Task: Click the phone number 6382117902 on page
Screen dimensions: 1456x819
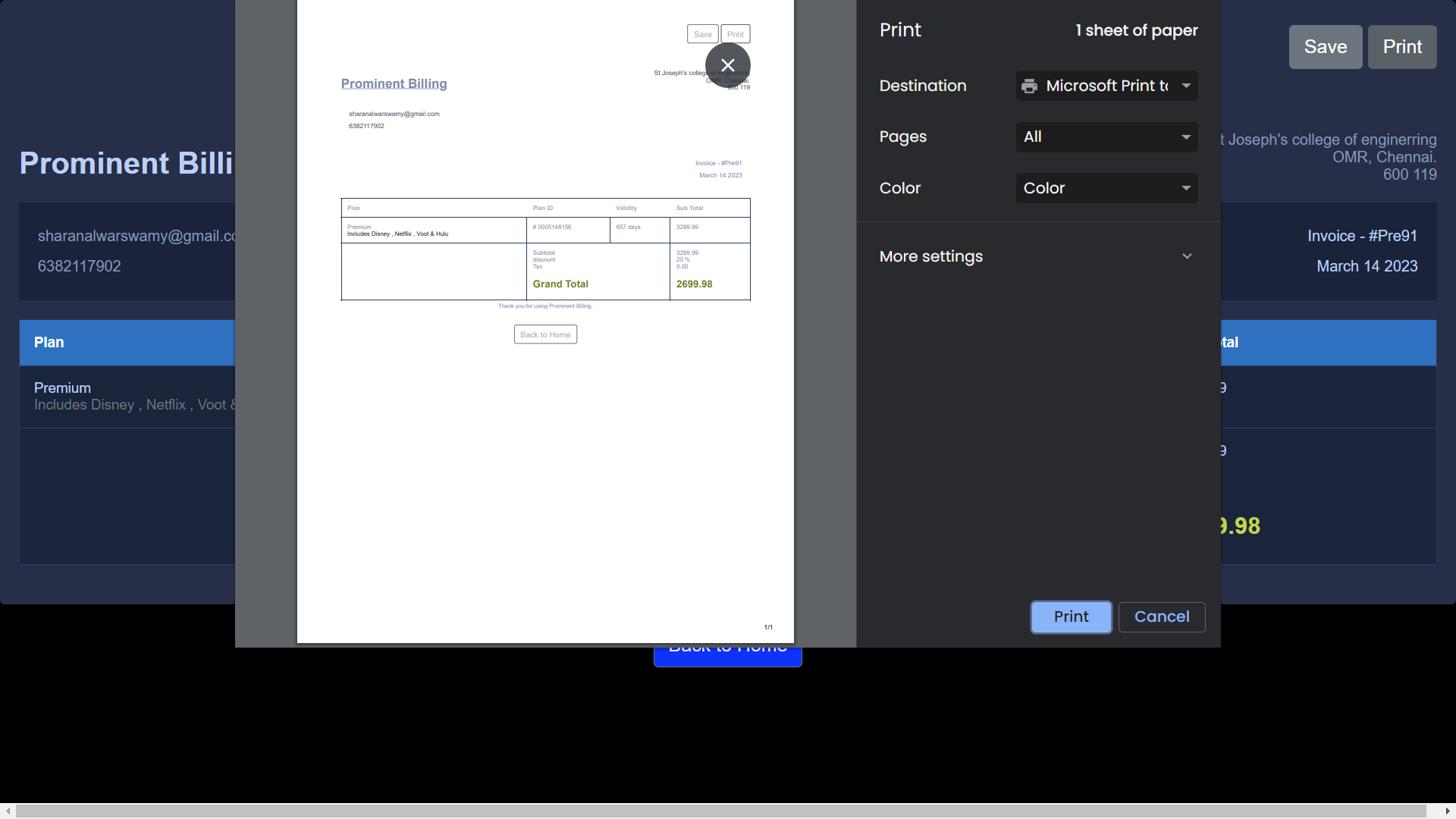Action: 80,266
